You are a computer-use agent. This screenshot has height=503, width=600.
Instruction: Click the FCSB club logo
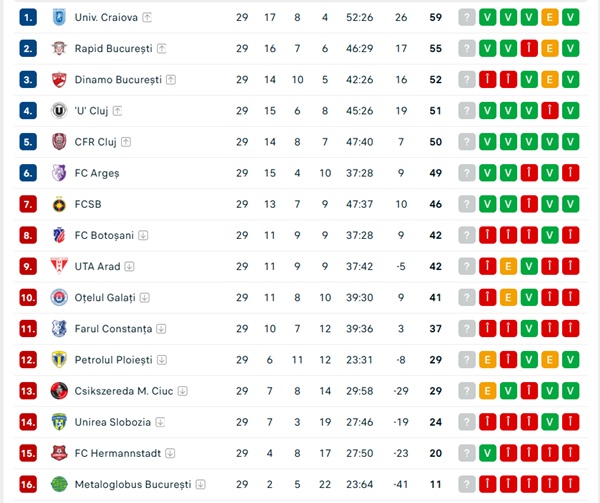(58, 204)
